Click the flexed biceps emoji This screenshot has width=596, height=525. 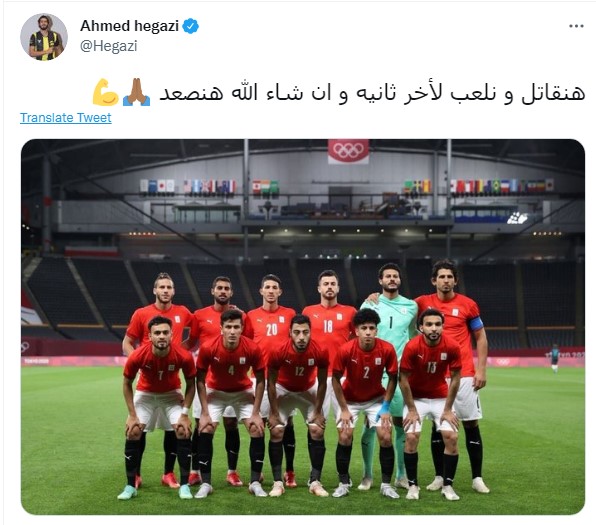pyautogui.click(x=106, y=92)
